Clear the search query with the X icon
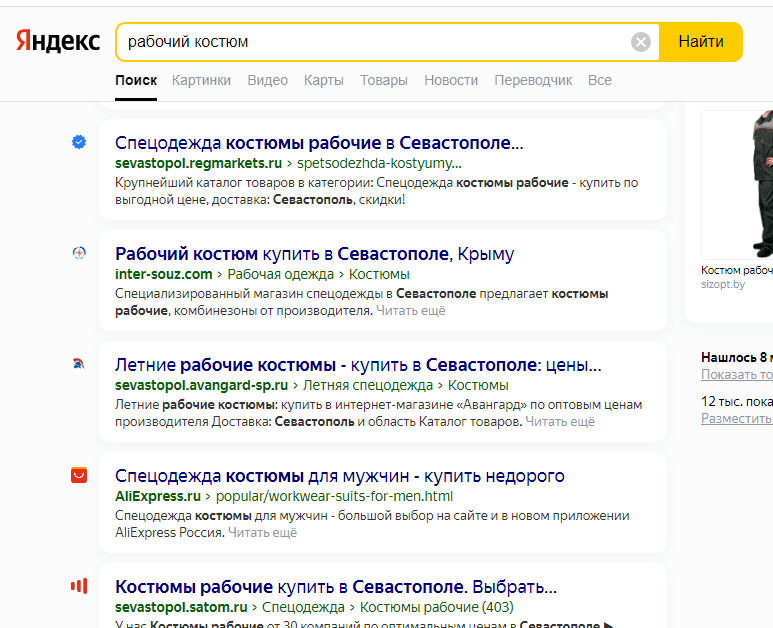Viewport: 773px width, 628px height. coord(641,42)
